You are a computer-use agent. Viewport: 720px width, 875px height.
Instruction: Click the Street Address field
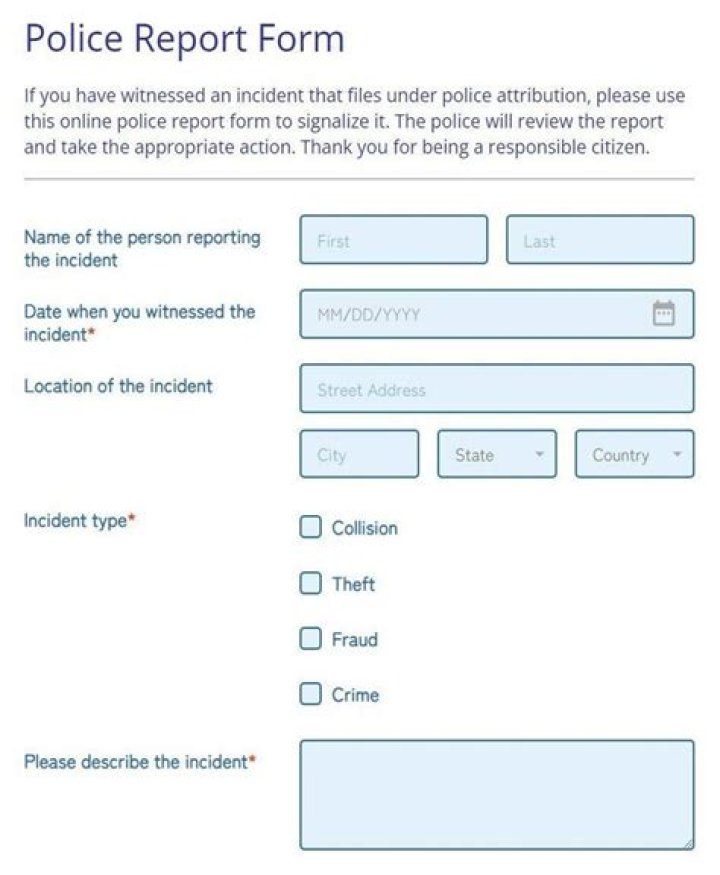coord(496,389)
